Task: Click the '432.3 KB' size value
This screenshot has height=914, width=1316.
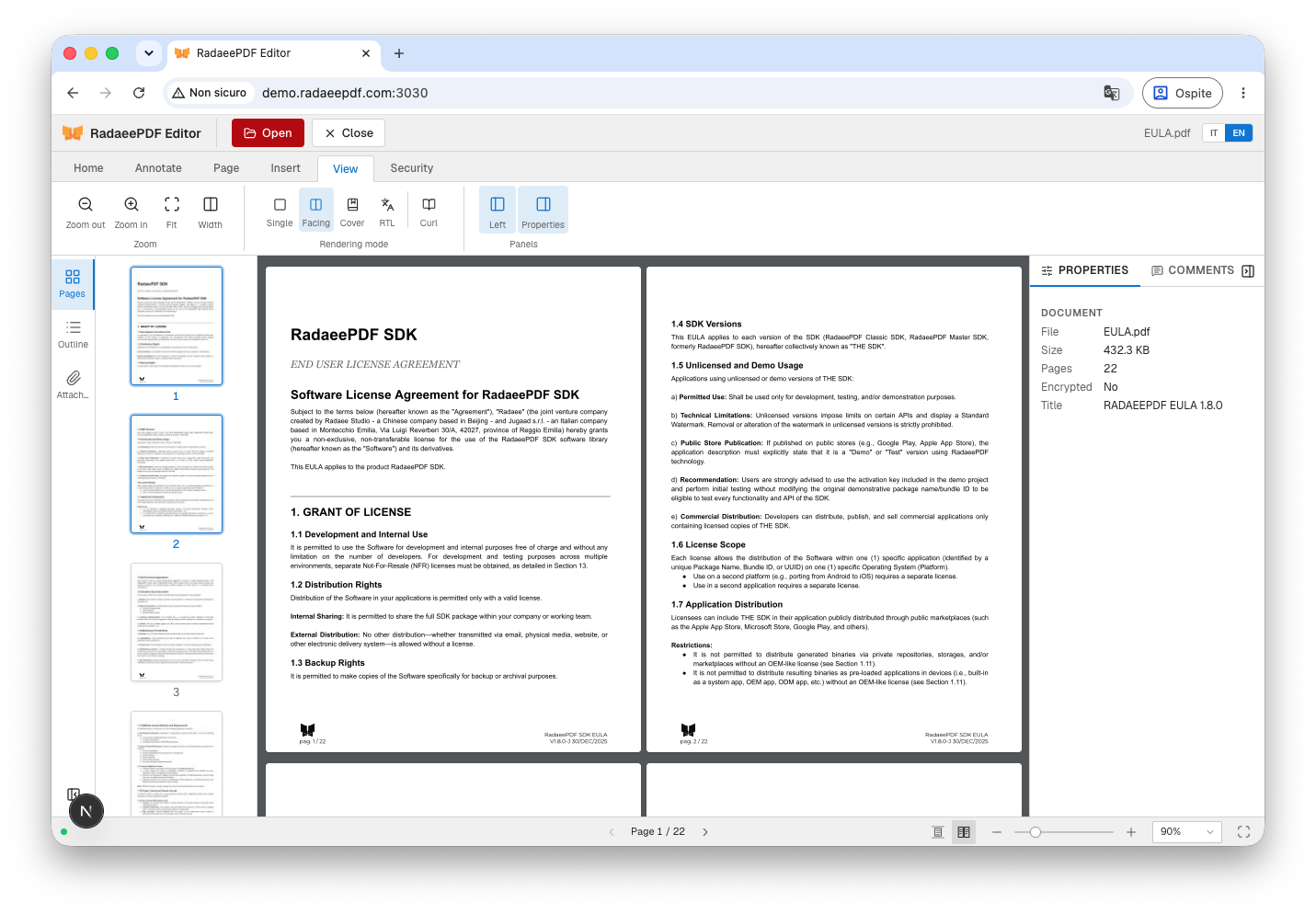Action: (x=1127, y=350)
